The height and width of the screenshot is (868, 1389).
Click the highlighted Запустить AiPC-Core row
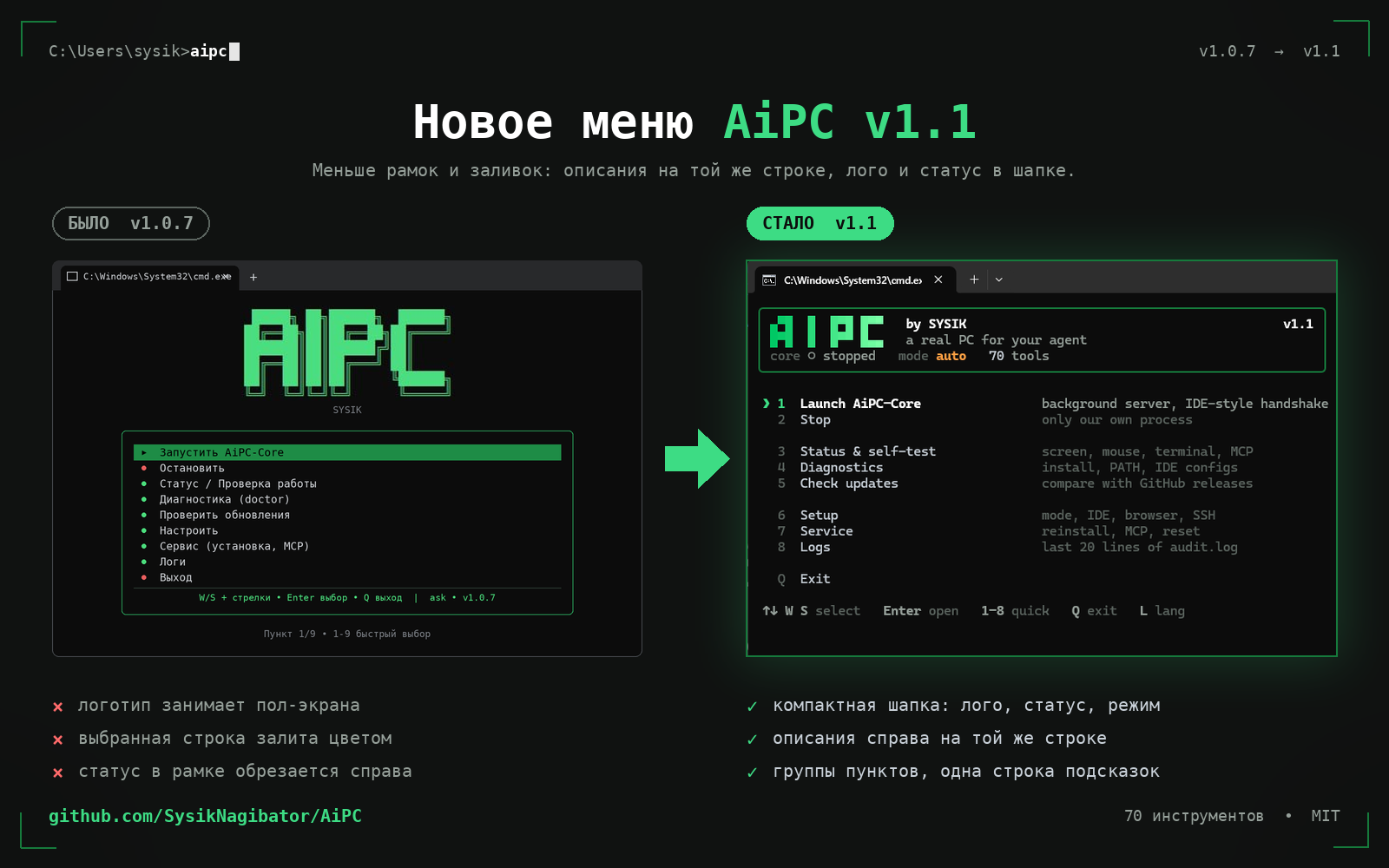coord(347,452)
